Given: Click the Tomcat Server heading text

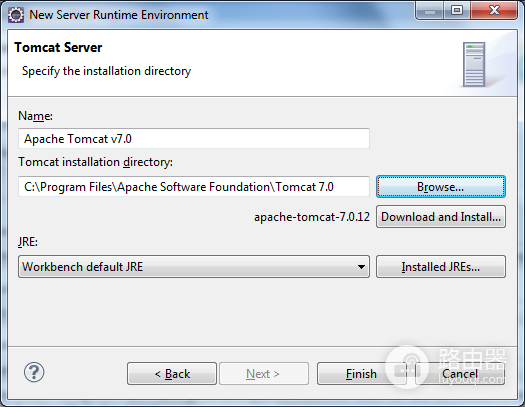Looking at the screenshot, I should (58, 48).
